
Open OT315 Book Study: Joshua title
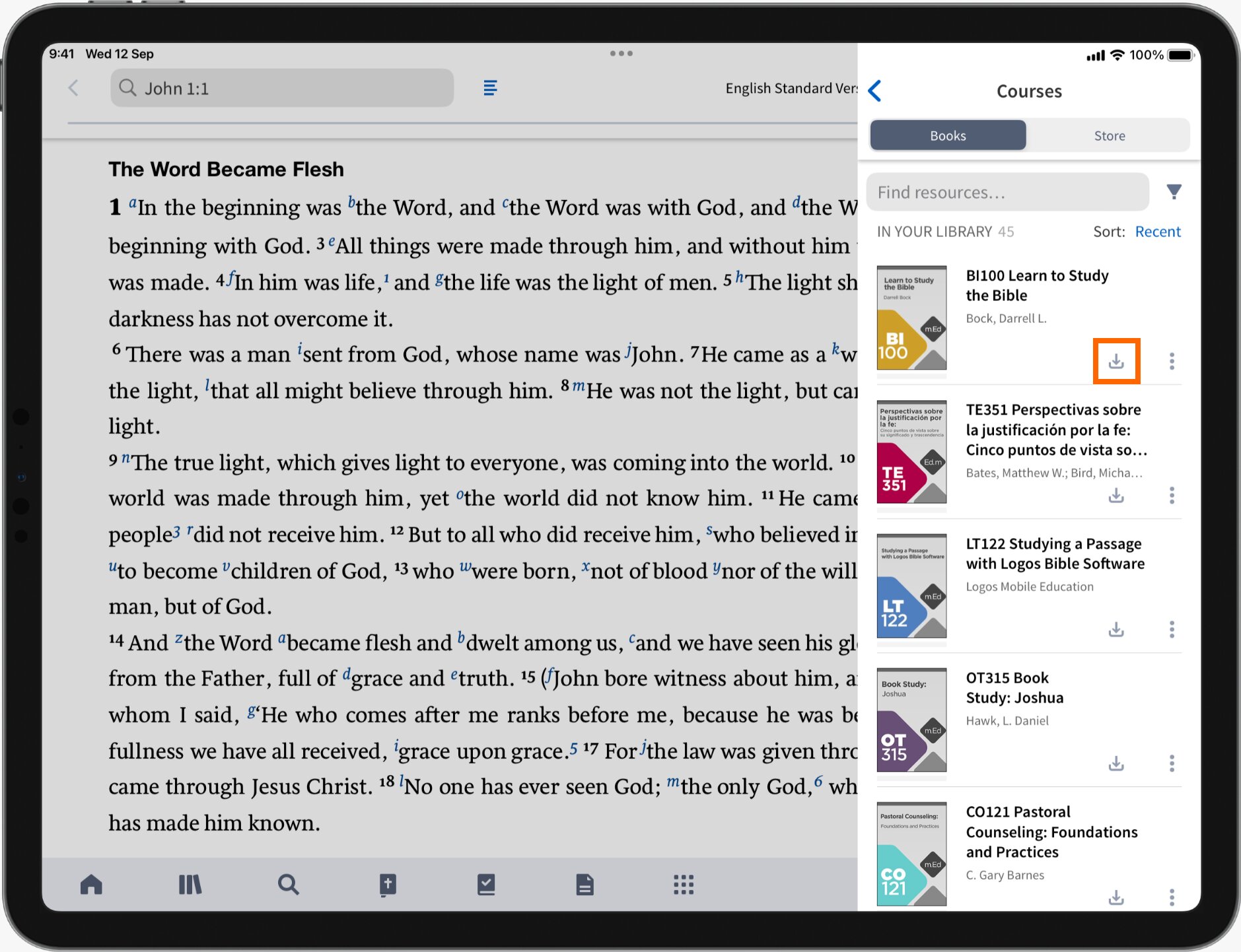pyautogui.click(x=1014, y=687)
